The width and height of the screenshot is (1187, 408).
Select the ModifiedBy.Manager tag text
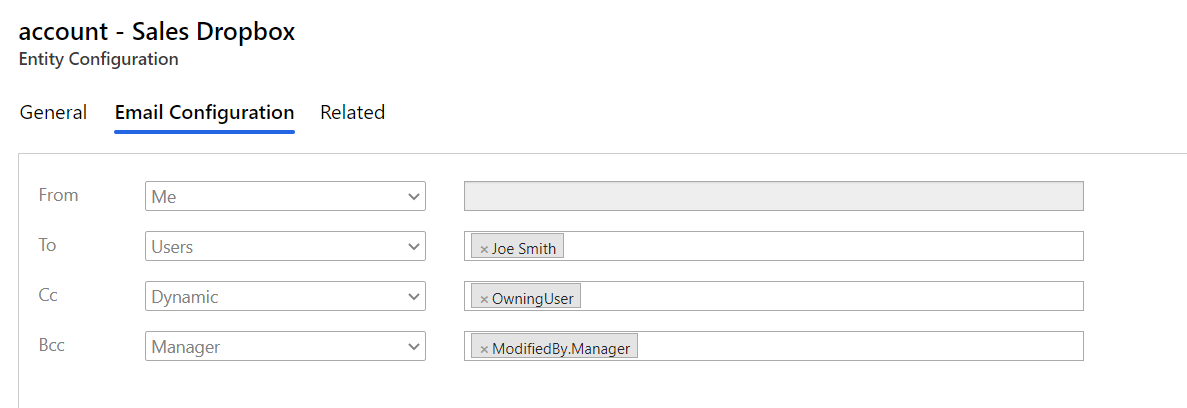pyautogui.click(x=561, y=348)
